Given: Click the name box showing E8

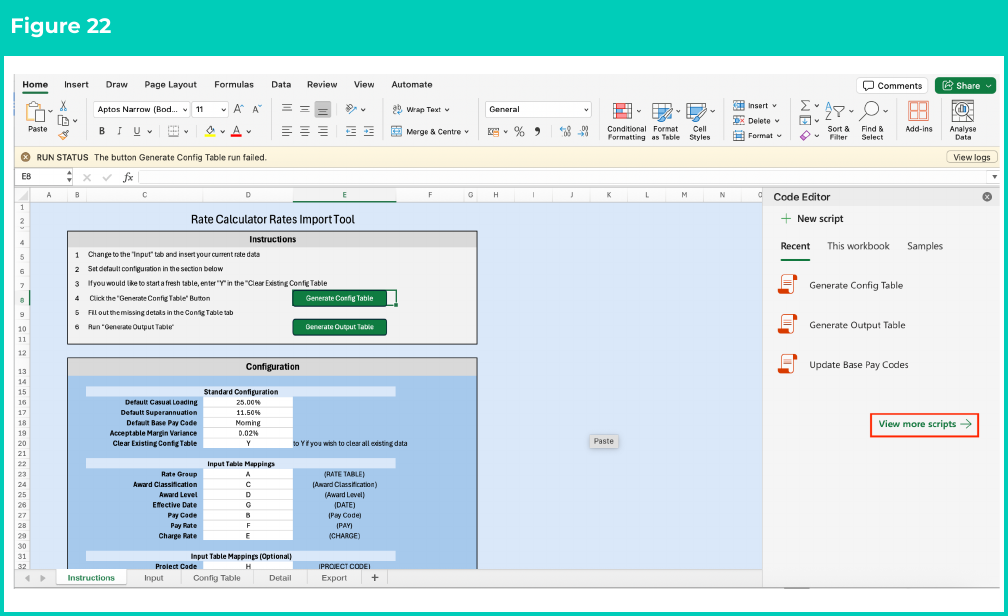Looking at the screenshot, I should 42,176.
